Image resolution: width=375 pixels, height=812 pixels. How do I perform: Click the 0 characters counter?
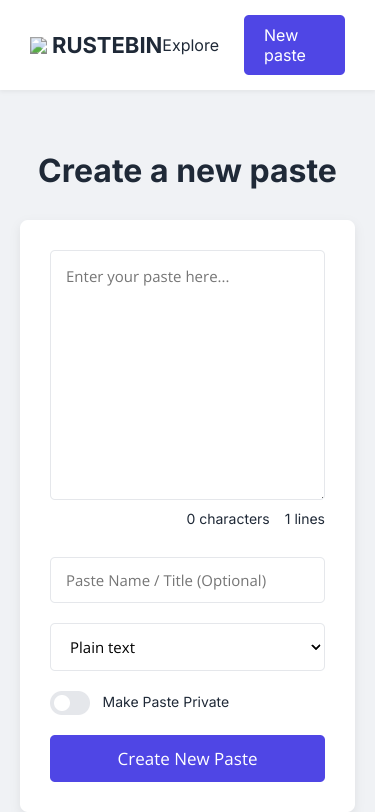228,519
